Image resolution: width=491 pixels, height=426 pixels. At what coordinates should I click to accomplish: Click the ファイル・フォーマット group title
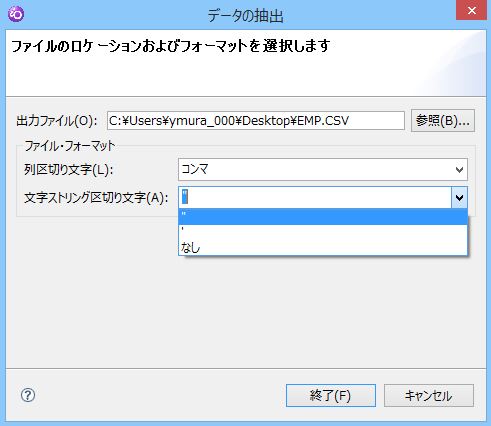(69, 146)
